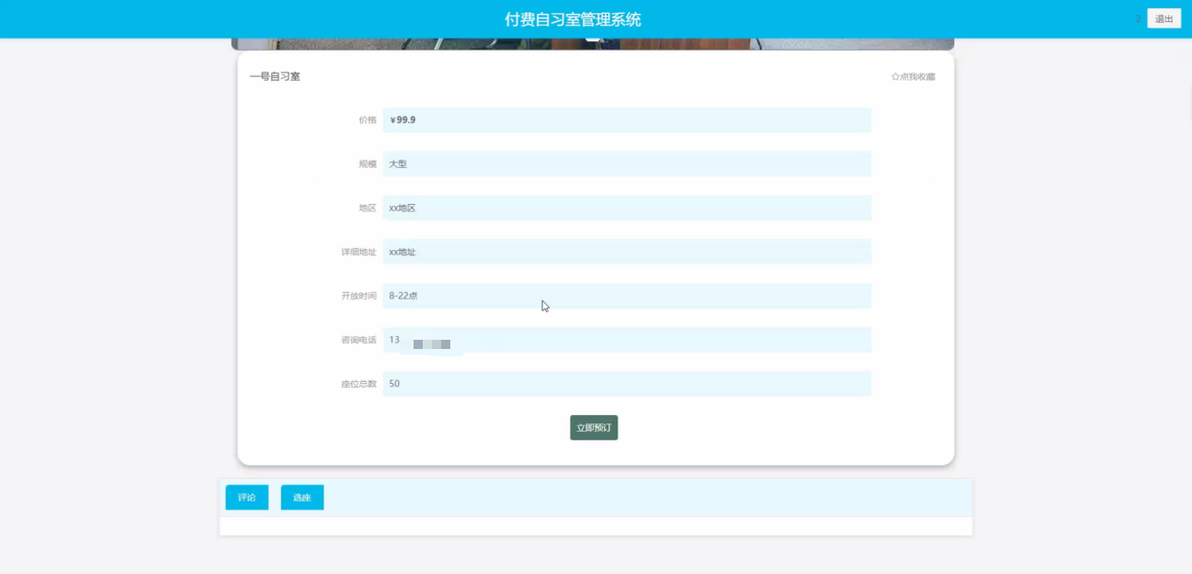Viewport: 1192px width, 574px height.
Task: Click the 地区 field showing xx地区
Action: [627, 208]
